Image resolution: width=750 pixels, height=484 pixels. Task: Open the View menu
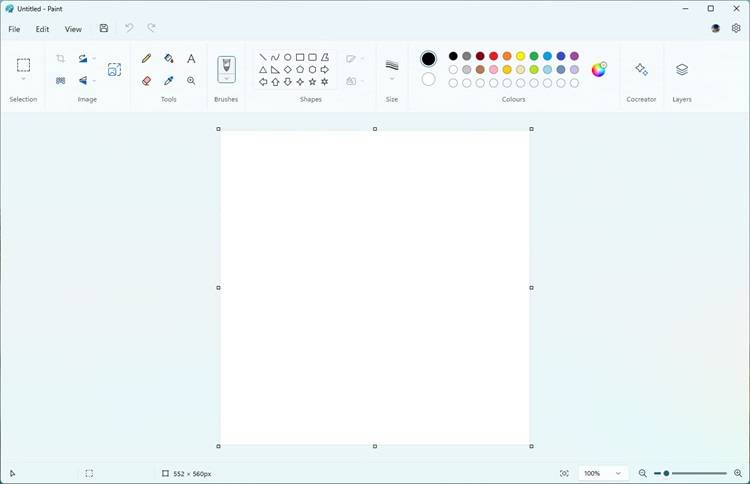pos(73,29)
